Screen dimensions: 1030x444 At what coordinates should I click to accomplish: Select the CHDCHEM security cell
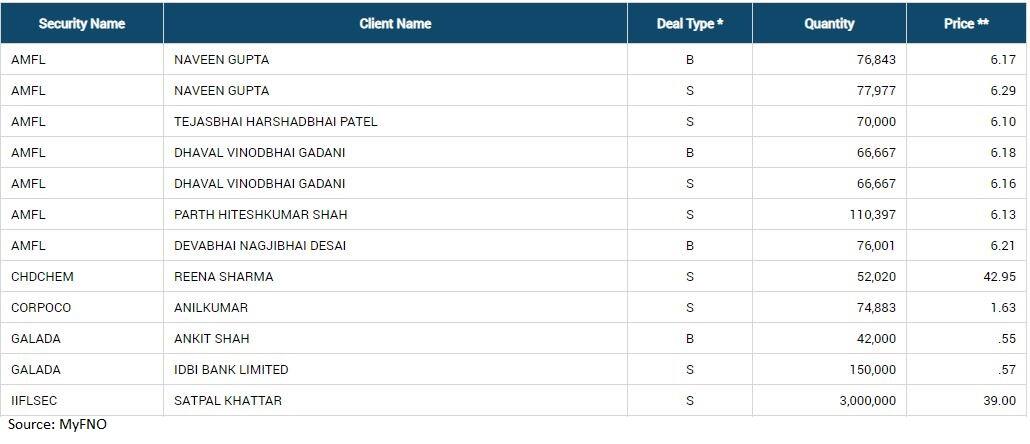click(x=81, y=277)
